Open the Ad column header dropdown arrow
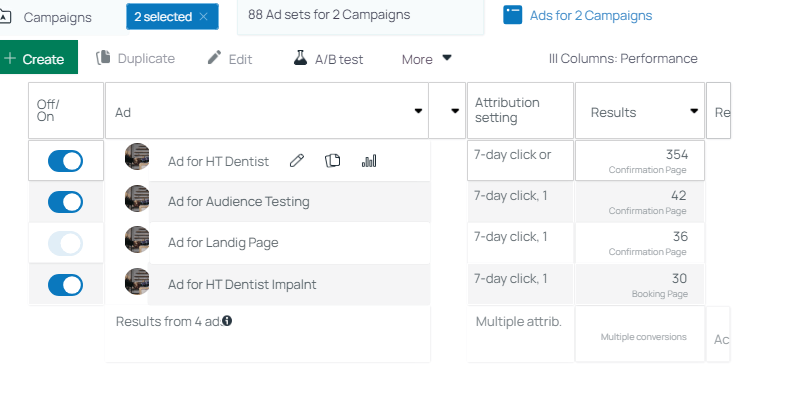The height and width of the screenshot is (416, 786). click(x=418, y=111)
